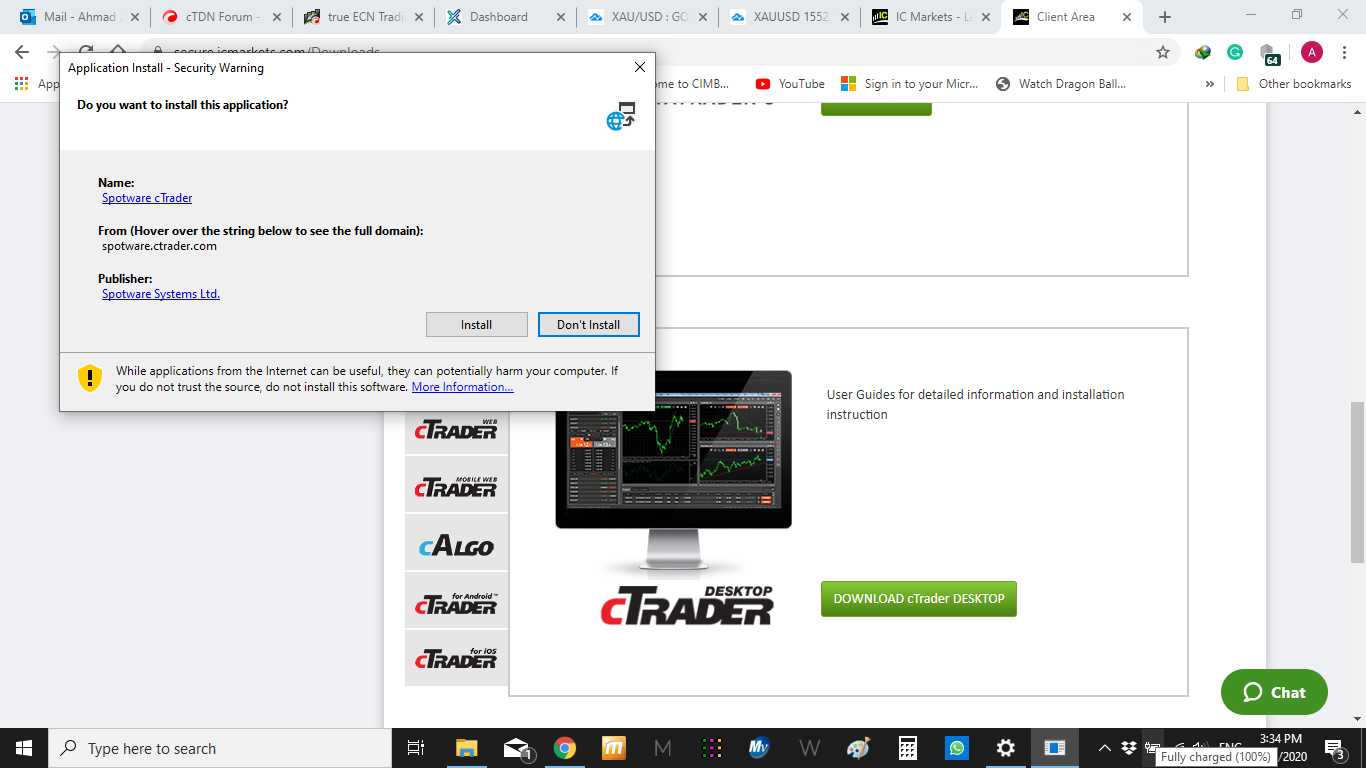Open Google Chrome from the taskbar
The width and height of the screenshot is (1366, 768).
coord(565,748)
